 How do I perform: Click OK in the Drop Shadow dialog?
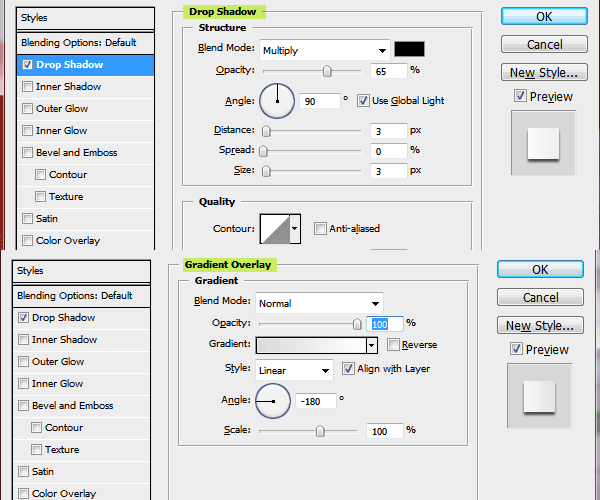tap(543, 17)
